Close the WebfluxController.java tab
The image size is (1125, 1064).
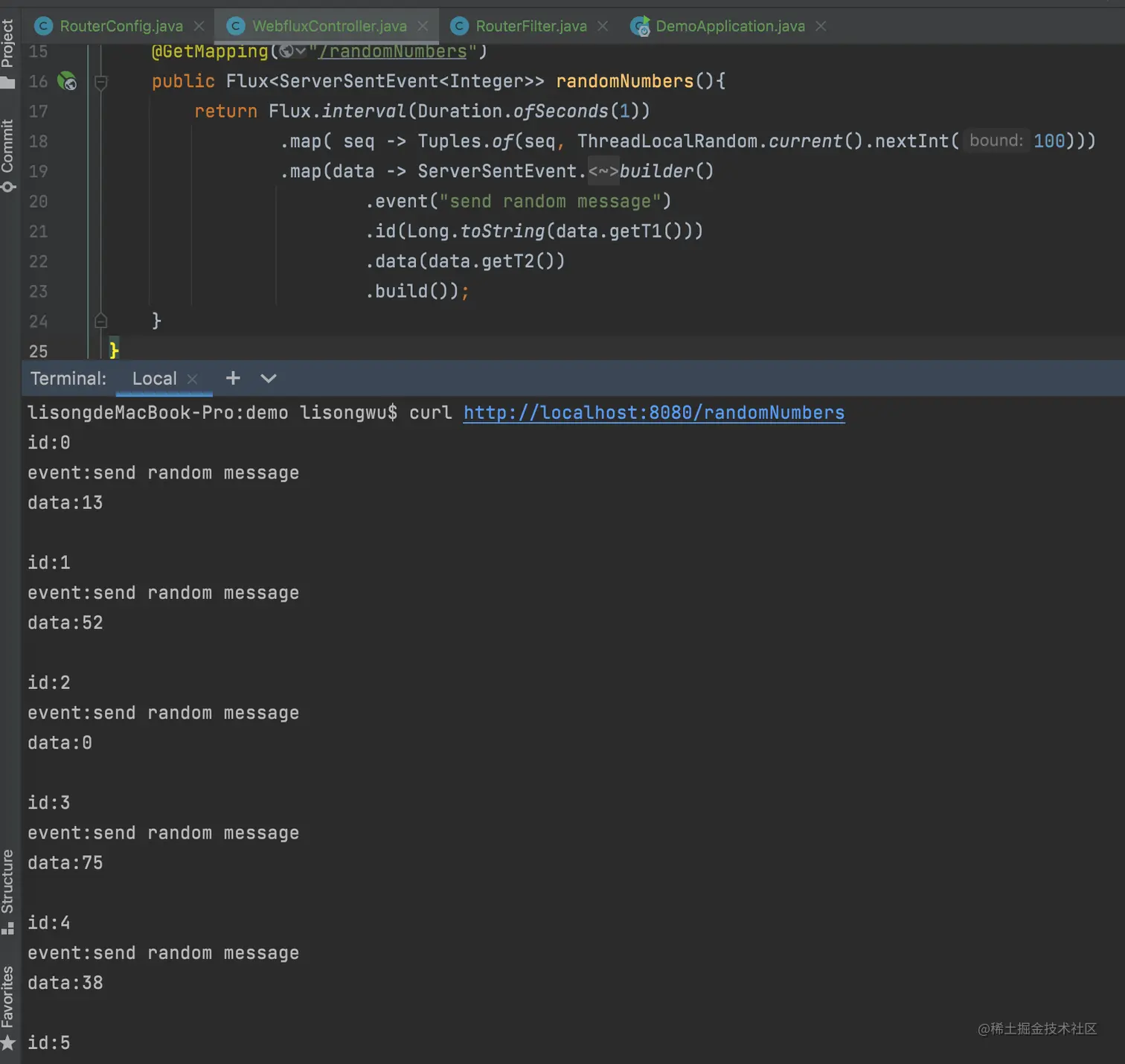[423, 26]
